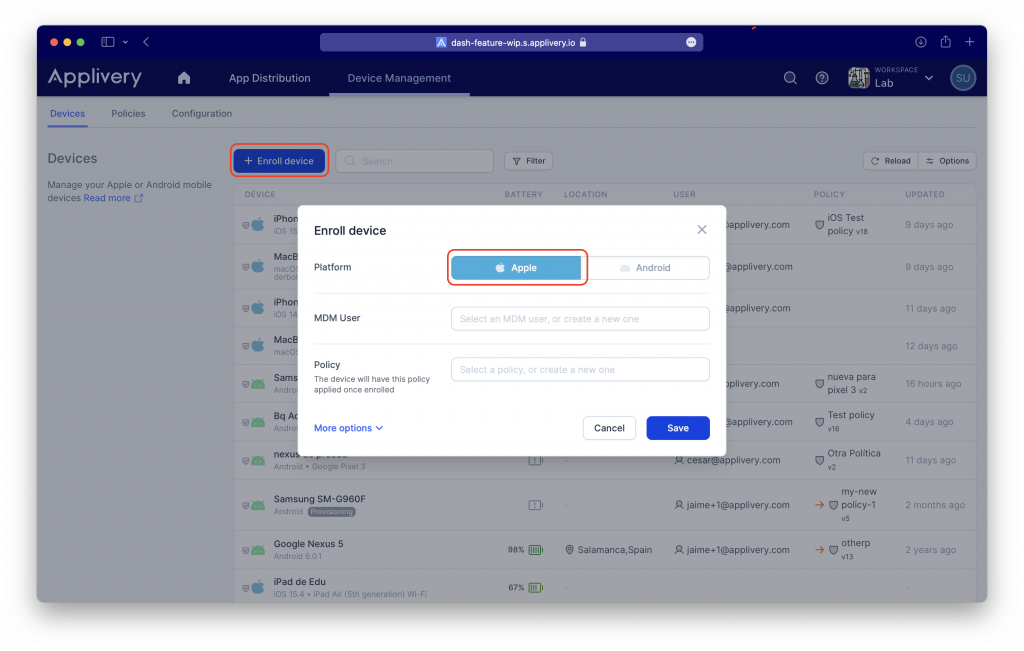The width and height of the screenshot is (1024, 651).
Task: Click the DEVICE column header
Action: [x=260, y=195]
